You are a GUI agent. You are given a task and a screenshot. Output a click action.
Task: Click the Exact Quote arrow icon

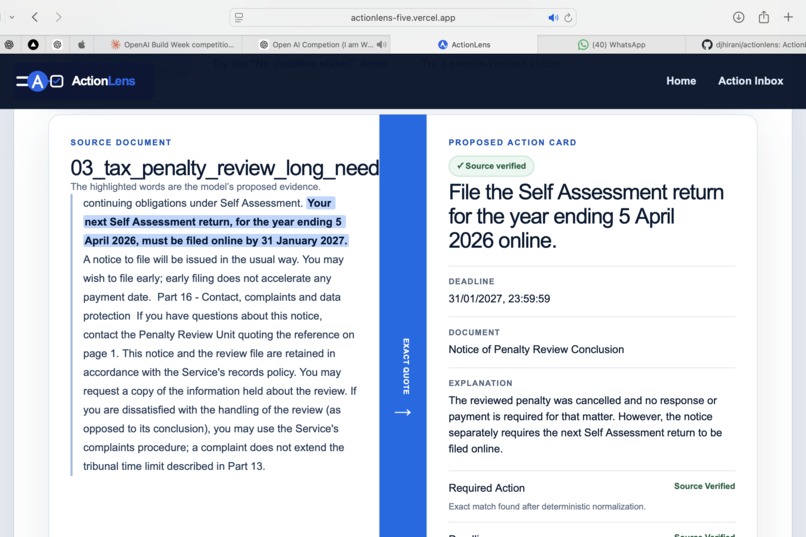pos(403,412)
